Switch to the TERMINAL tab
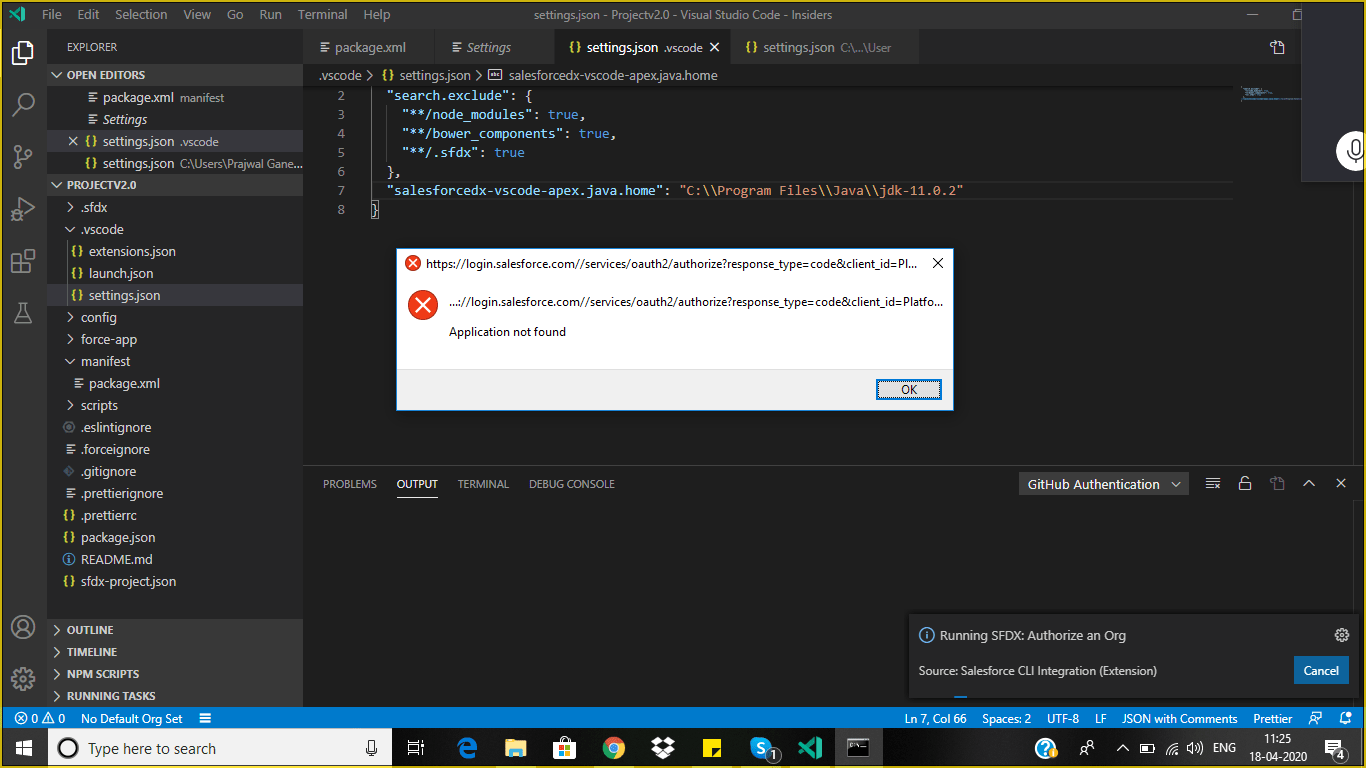Image resolution: width=1366 pixels, height=768 pixels. coord(483,484)
